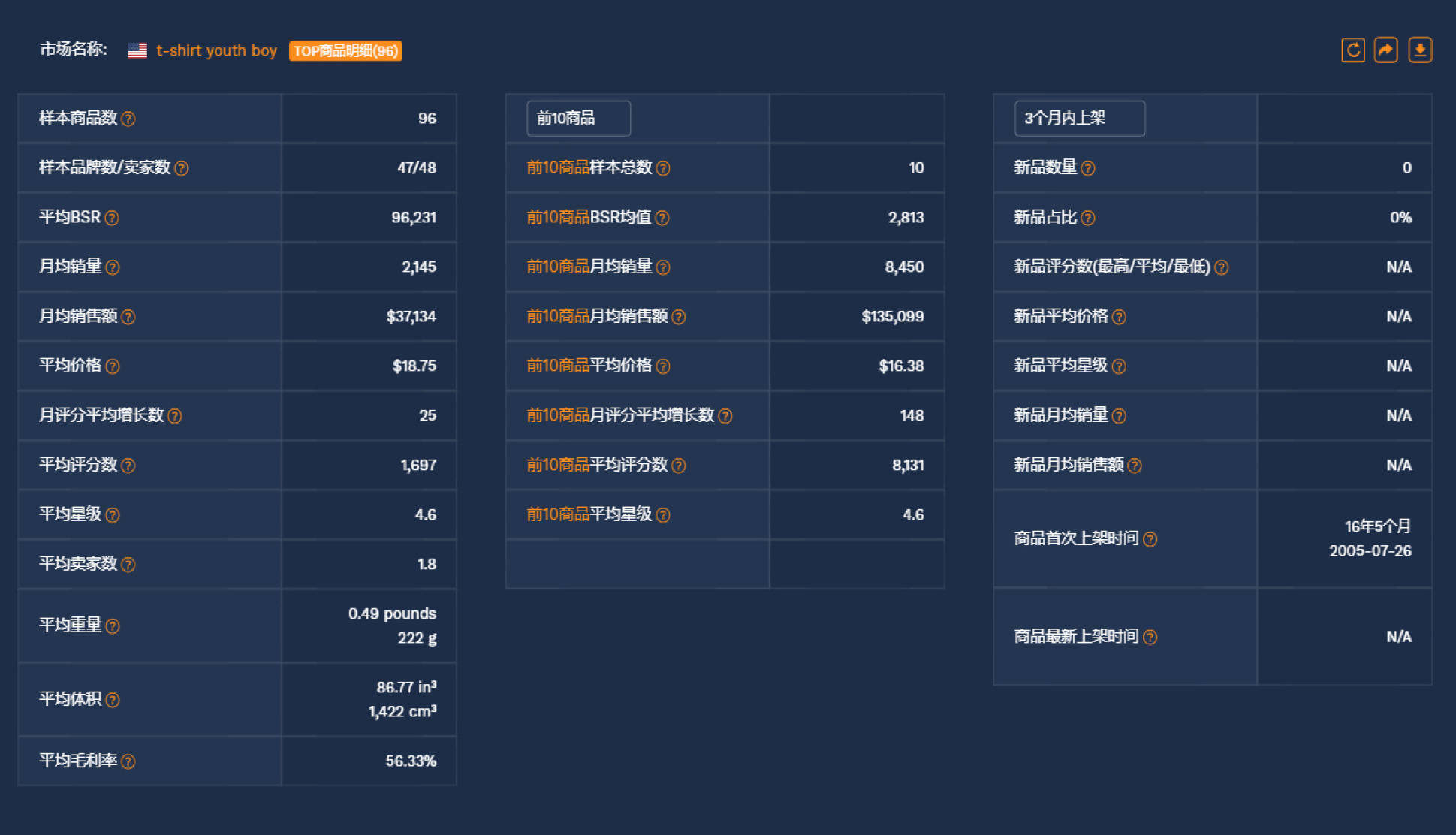Click the refresh icon at top right
This screenshot has width=1456, height=835.
point(1352,50)
